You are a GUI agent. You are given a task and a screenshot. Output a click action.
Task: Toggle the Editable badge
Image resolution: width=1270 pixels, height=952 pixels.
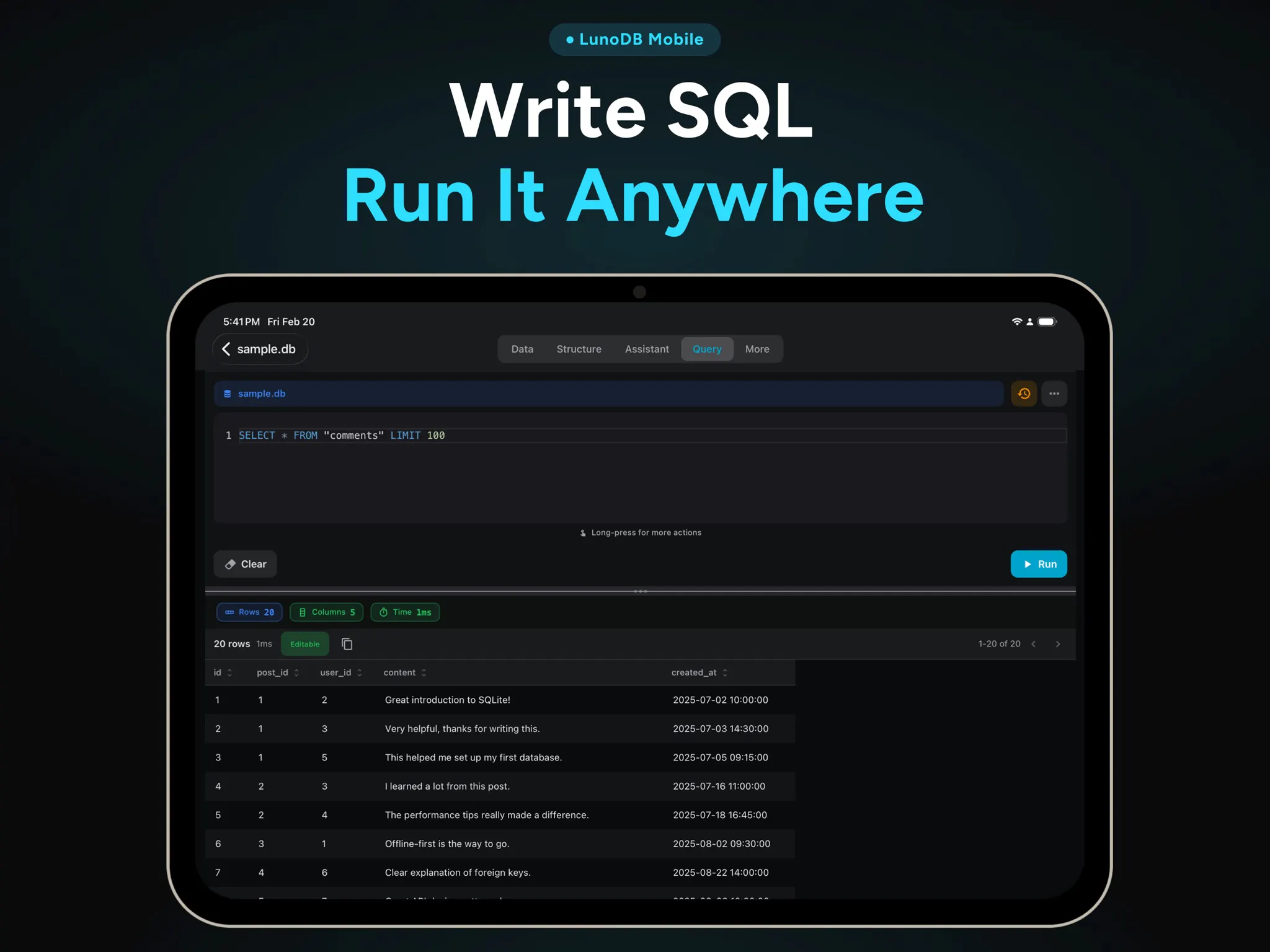click(x=305, y=644)
